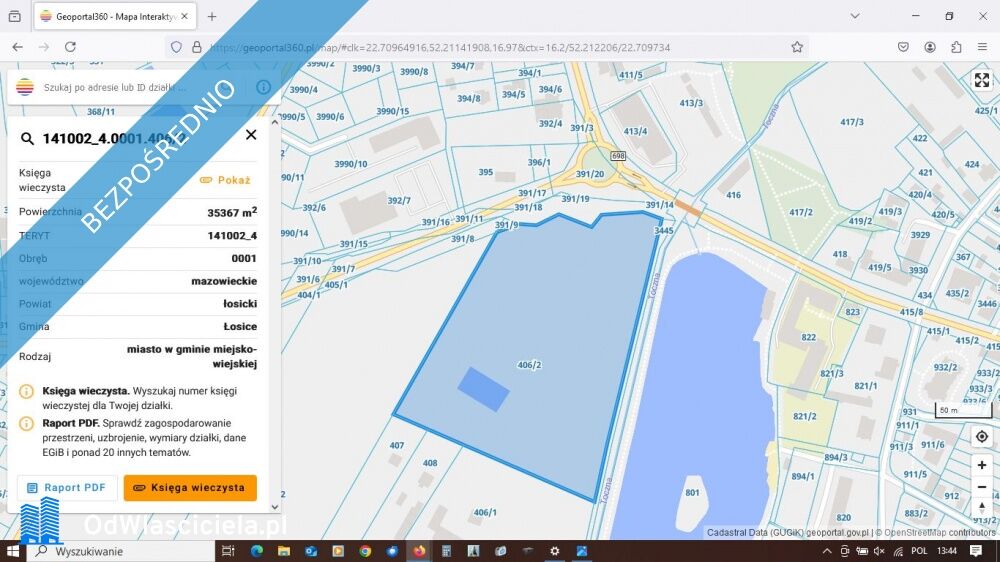Select parcel 406/2 on the map

529,366
